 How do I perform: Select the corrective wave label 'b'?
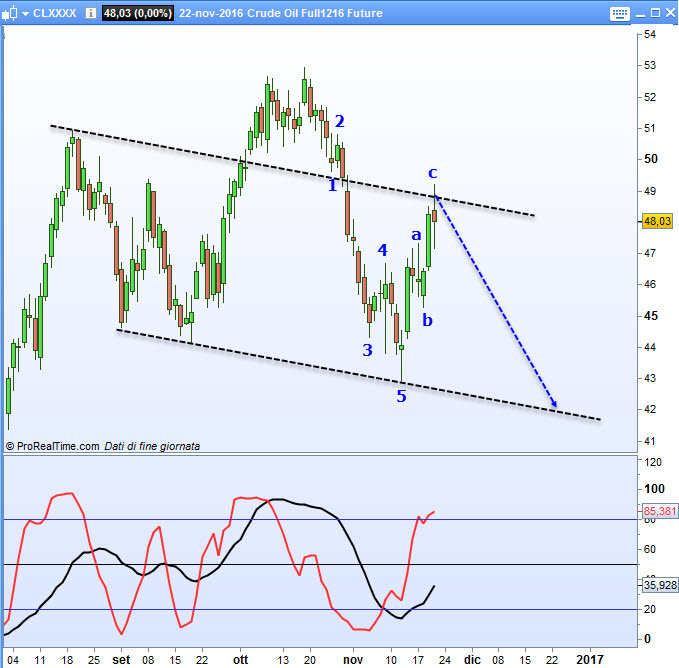427,320
